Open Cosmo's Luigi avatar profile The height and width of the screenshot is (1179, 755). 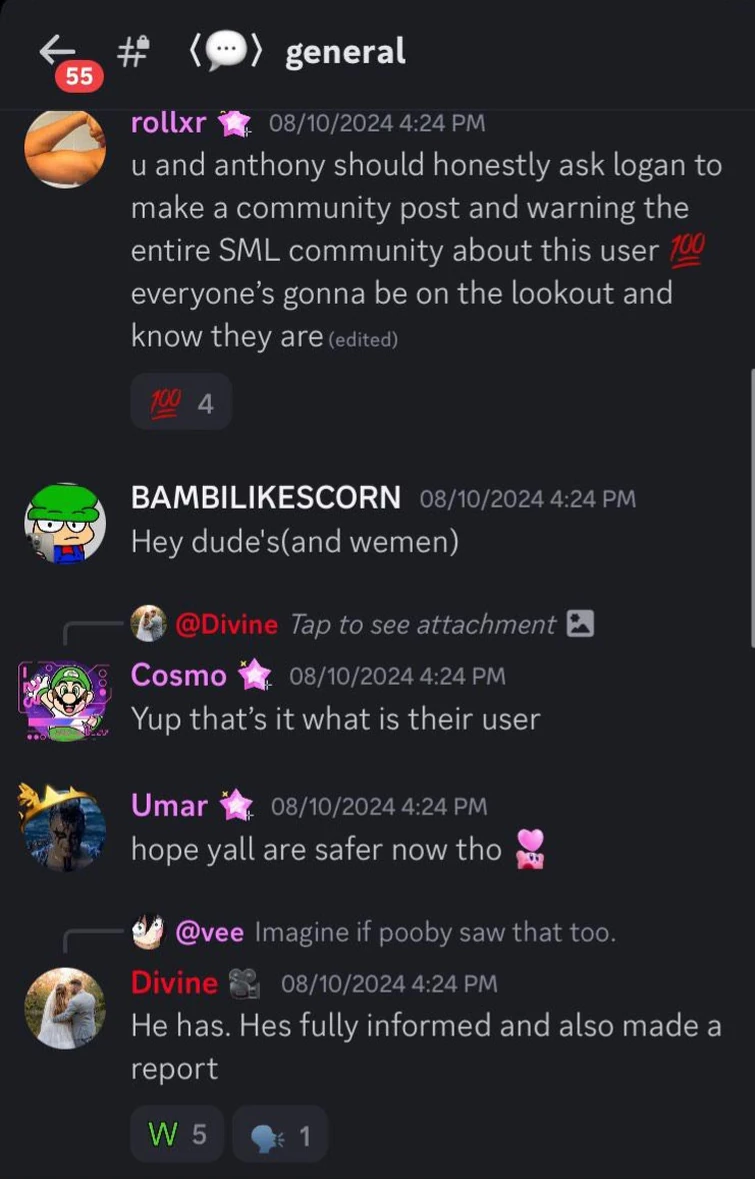coord(65,702)
